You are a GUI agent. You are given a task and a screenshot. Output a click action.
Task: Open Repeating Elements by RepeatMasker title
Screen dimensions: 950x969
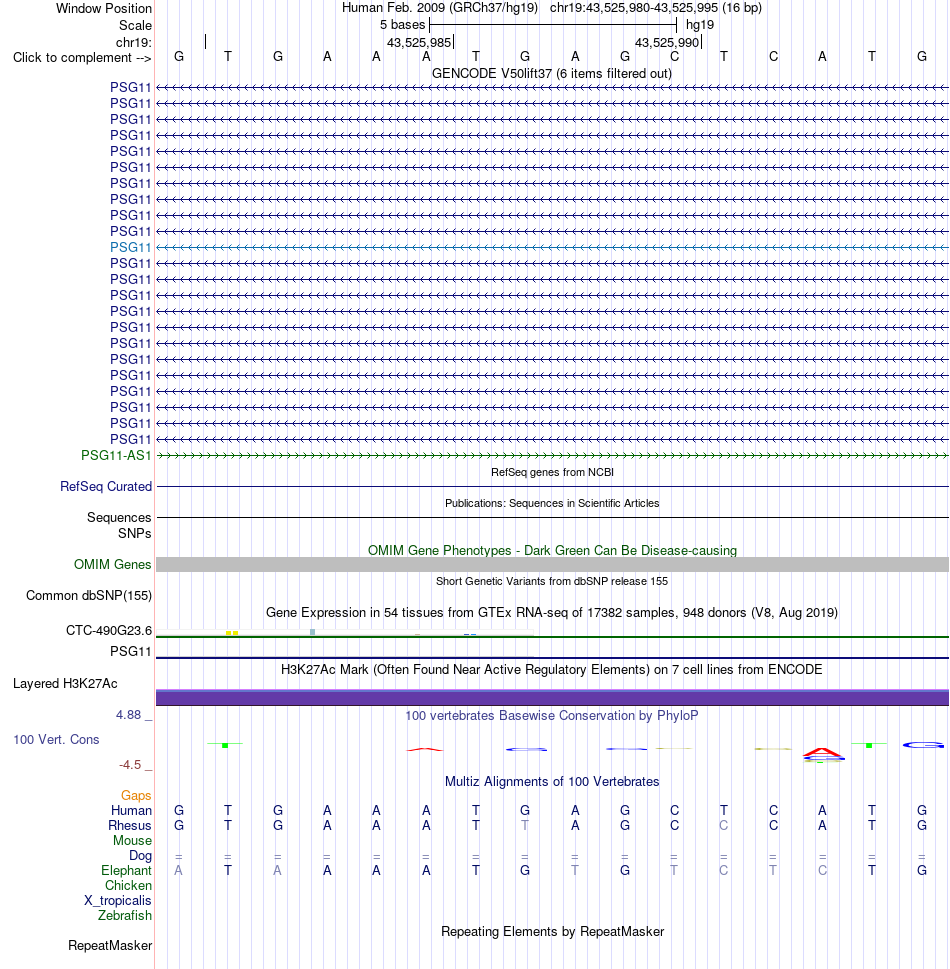[552, 931]
